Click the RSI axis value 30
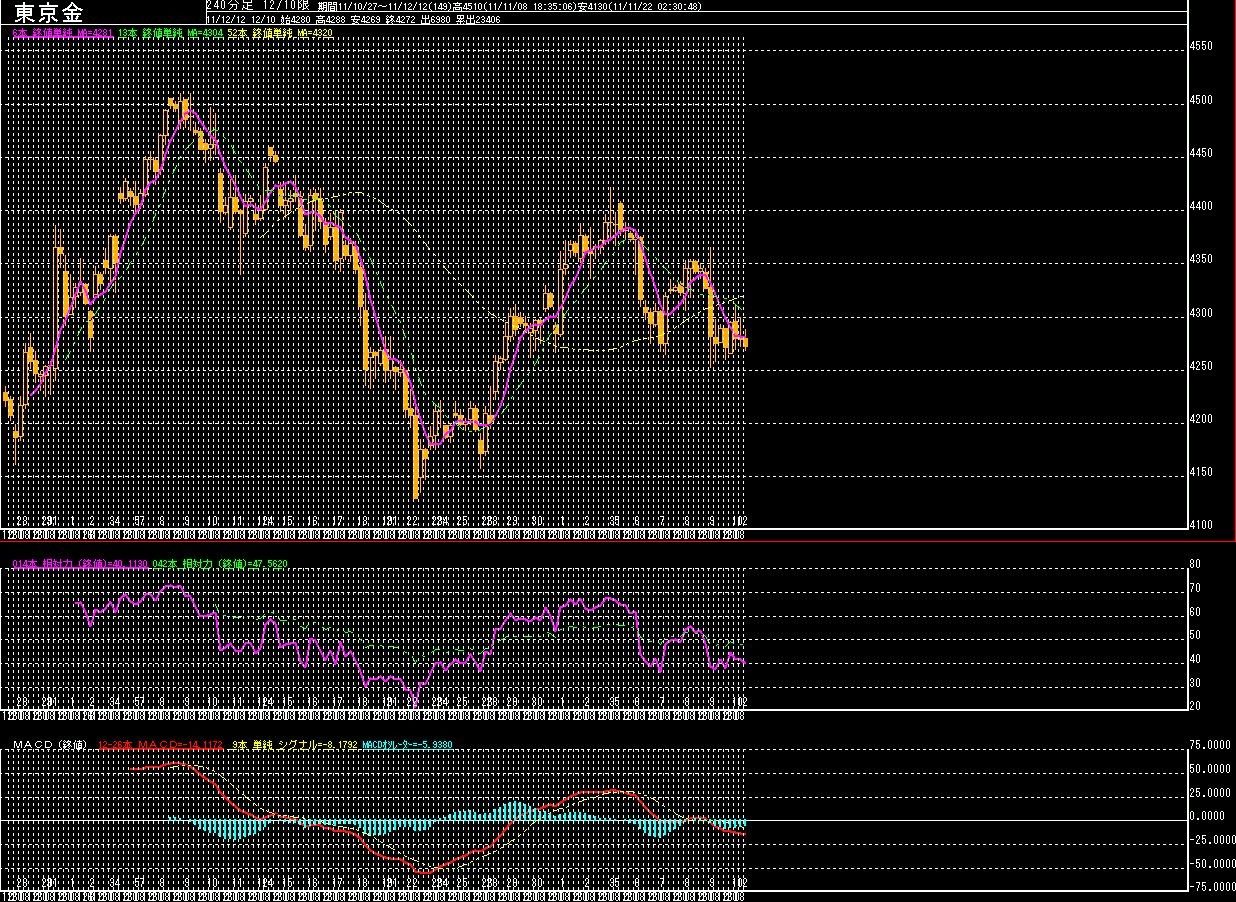This screenshot has width=1236, height=902. (1194, 683)
